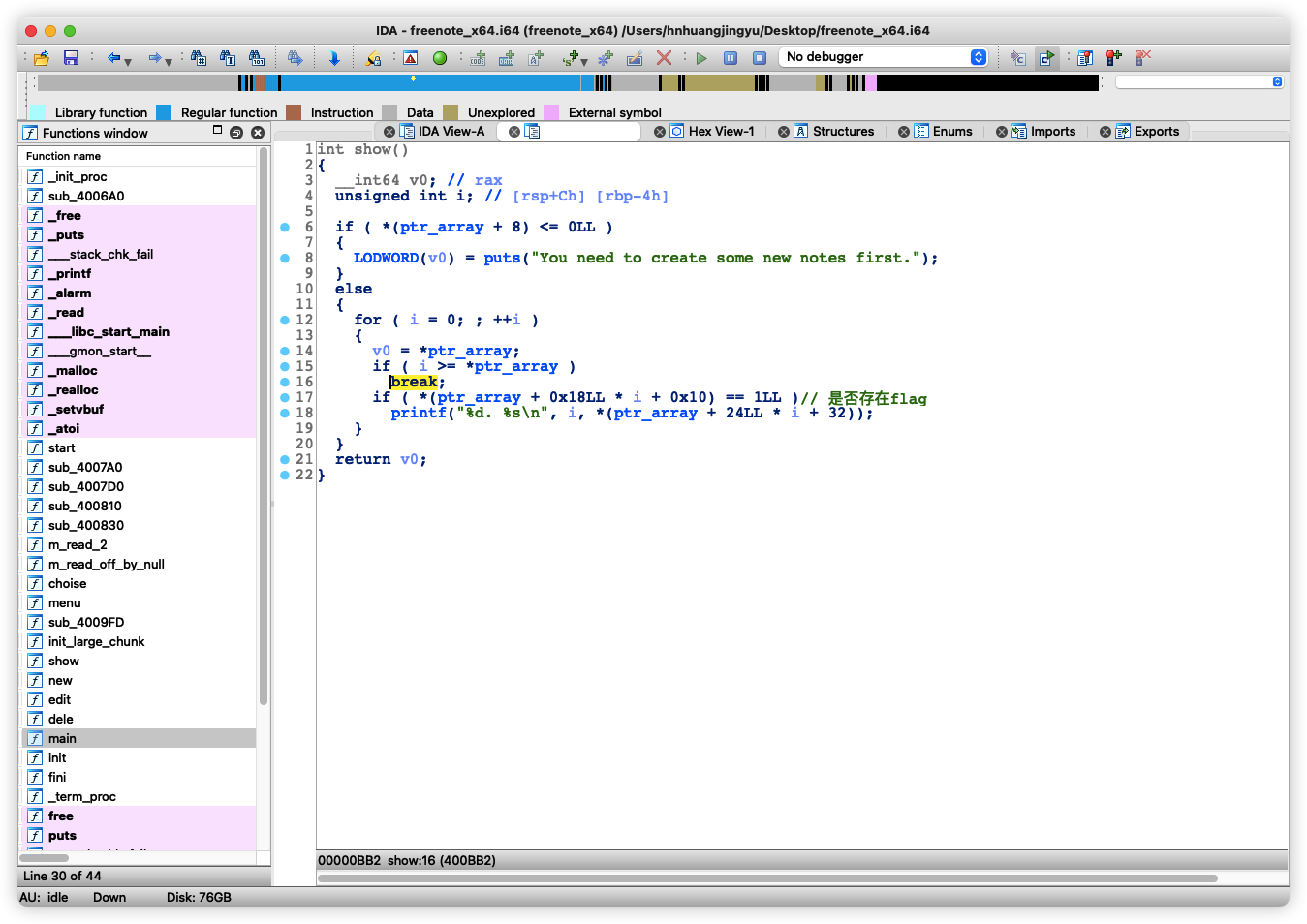The image size is (1307, 924).
Task: Select the _malloc function entry
Action: [139, 371]
